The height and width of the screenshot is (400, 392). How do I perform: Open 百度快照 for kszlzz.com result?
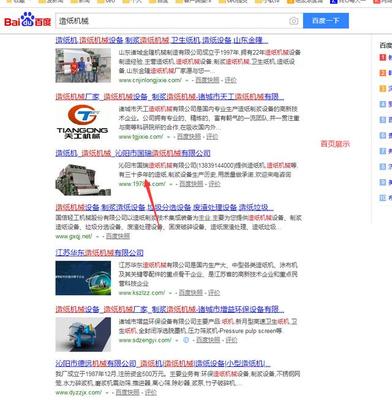click(191, 293)
